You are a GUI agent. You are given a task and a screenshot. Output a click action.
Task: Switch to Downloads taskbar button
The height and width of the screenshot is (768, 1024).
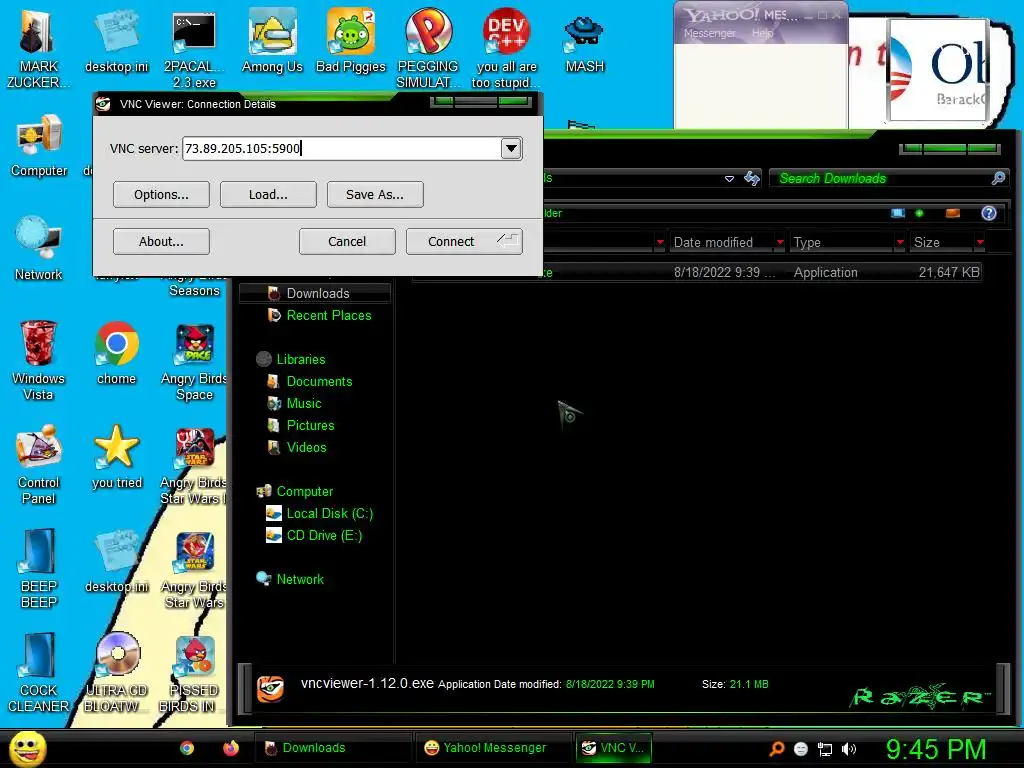(x=332, y=748)
